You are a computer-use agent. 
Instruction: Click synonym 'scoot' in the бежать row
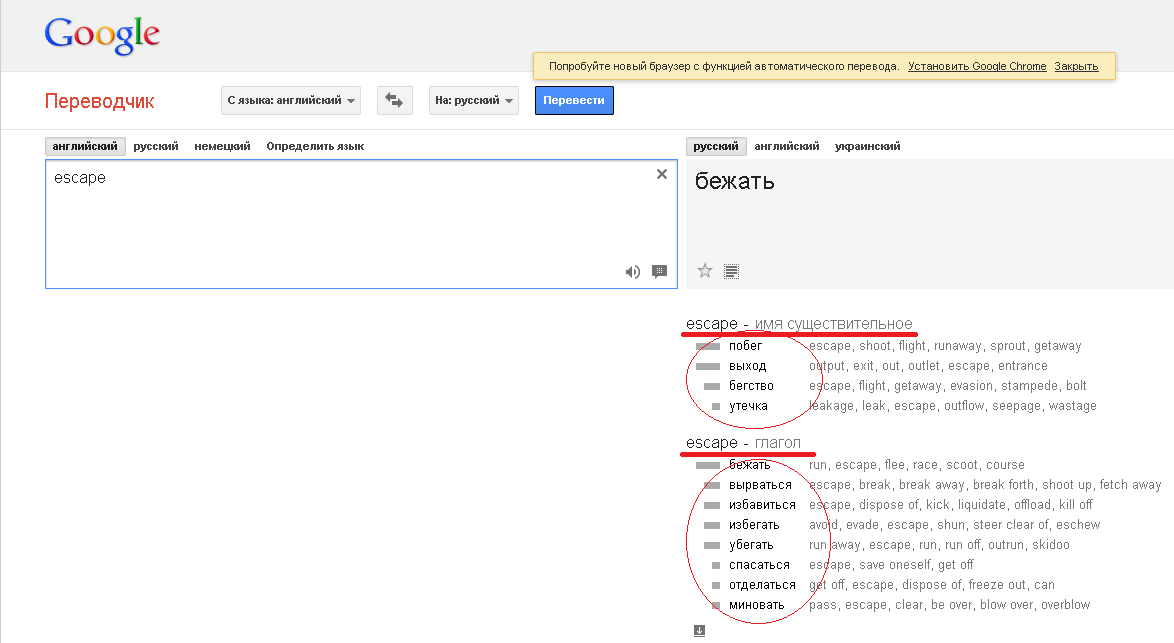click(x=962, y=465)
